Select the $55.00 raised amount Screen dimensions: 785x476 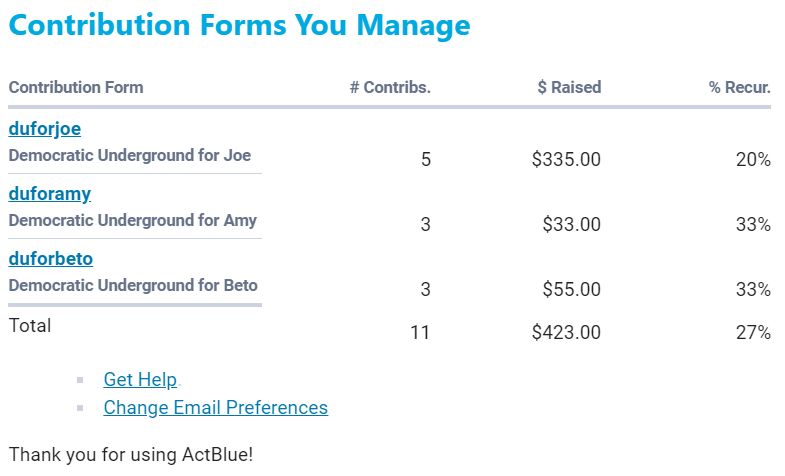tap(571, 290)
